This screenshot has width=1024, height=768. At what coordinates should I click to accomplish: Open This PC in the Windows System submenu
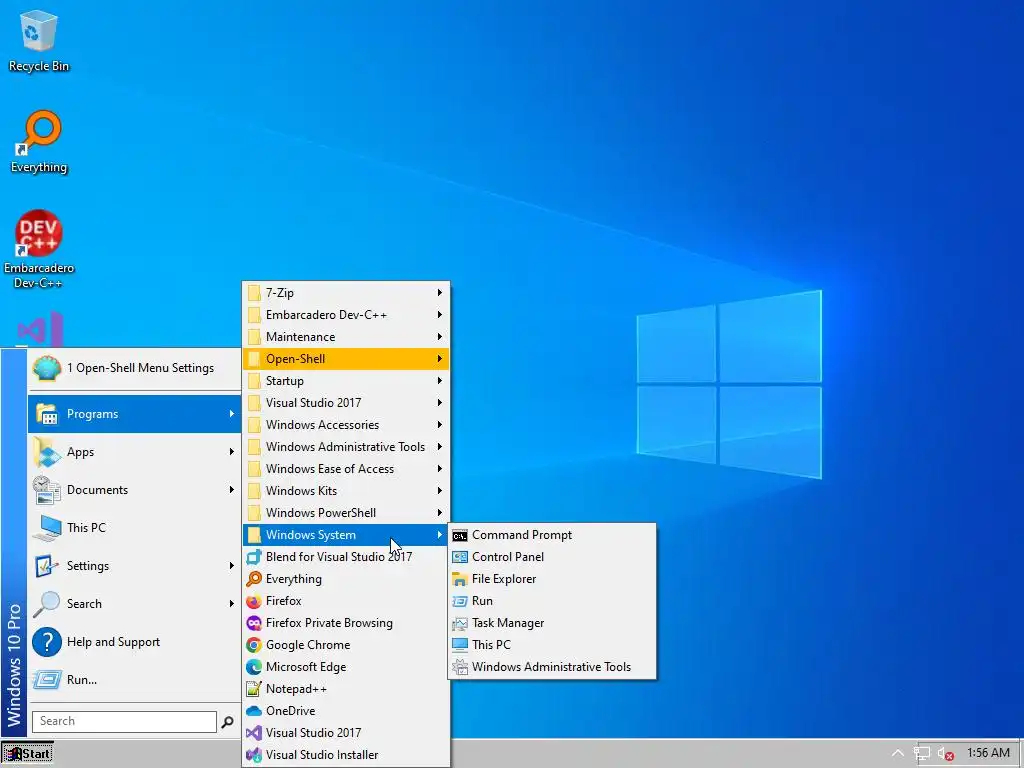pyautogui.click(x=552, y=645)
